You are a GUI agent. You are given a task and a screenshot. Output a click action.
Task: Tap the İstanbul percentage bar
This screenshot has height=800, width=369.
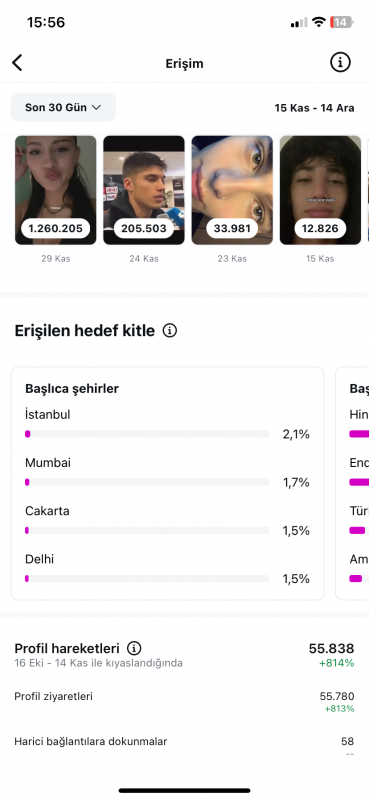pyautogui.click(x=147, y=434)
